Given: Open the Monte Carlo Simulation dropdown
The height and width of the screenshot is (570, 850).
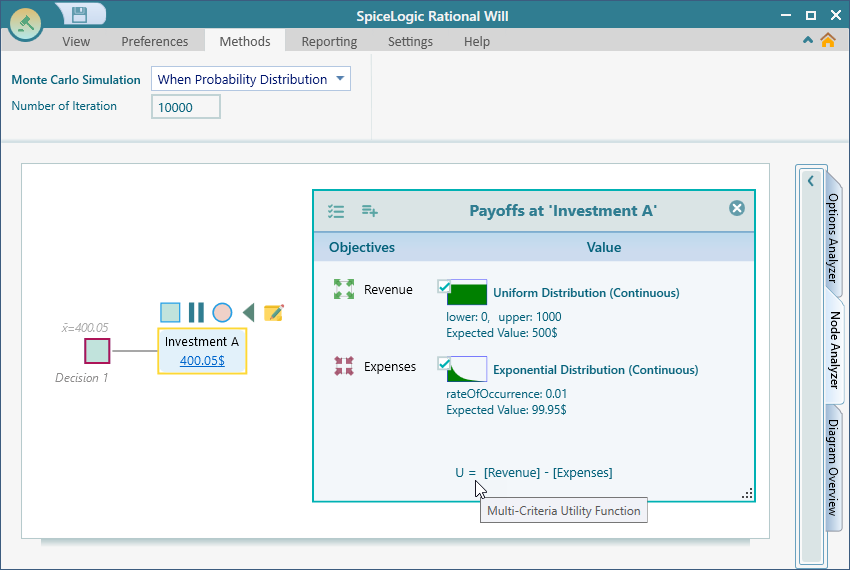Looking at the screenshot, I should (250, 79).
